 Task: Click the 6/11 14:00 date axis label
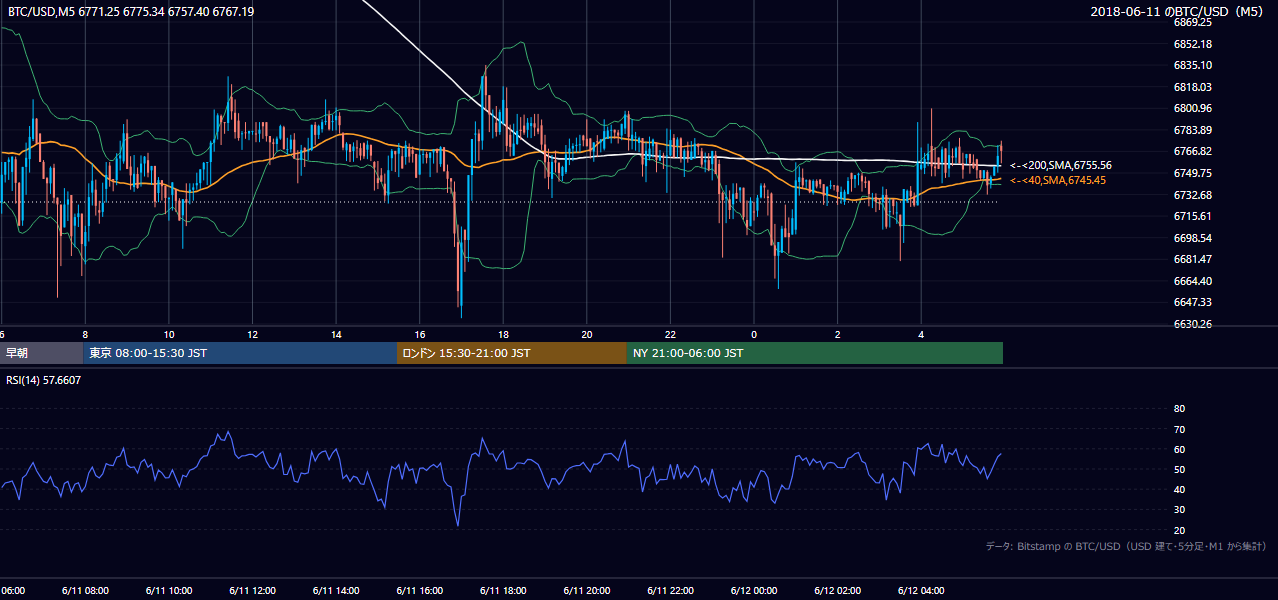click(x=335, y=591)
